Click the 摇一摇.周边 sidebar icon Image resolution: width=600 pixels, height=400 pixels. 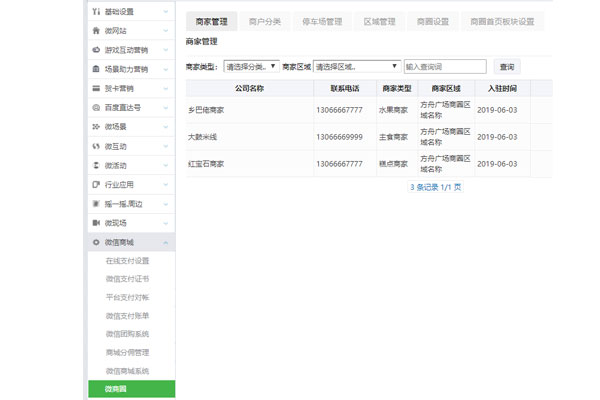pyautogui.click(x=96, y=204)
